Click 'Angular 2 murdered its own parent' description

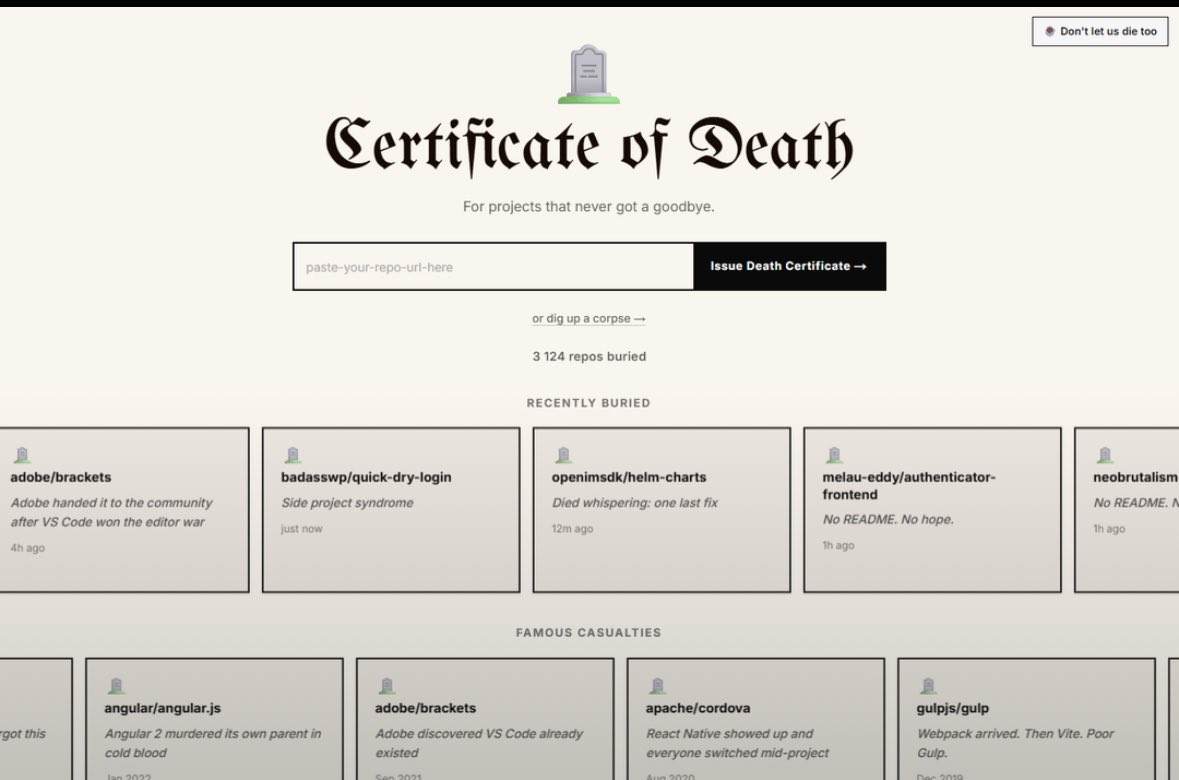(213, 743)
